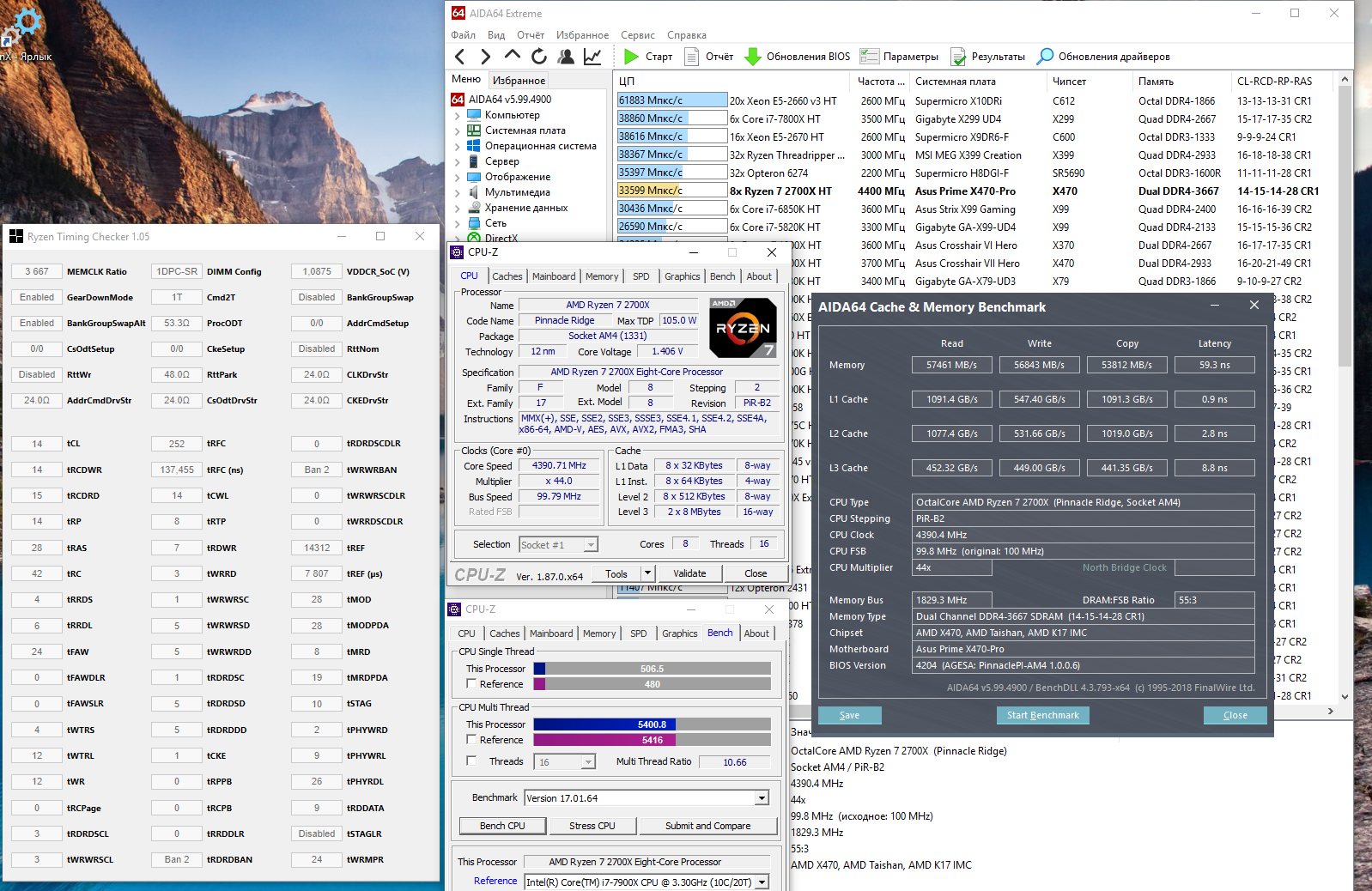Expand the Сервер tree node
Screen dimensions: 1372x891
coord(457,162)
